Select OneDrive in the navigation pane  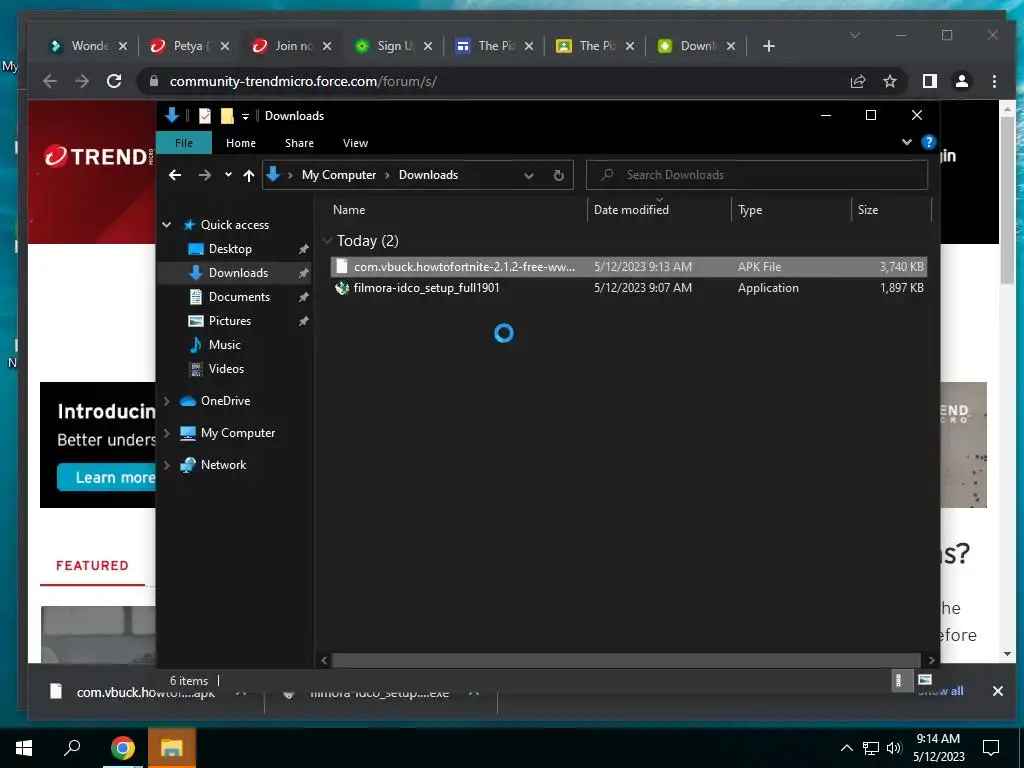(x=225, y=401)
